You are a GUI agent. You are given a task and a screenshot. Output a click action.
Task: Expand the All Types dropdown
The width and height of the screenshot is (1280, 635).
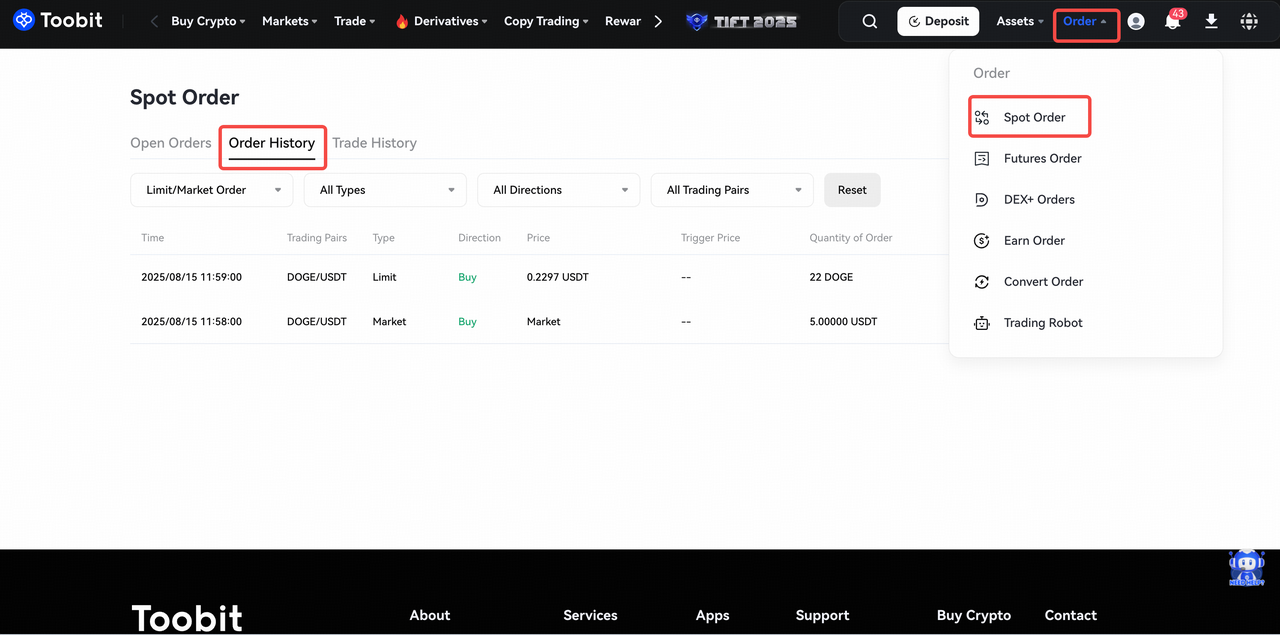point(385,190)
